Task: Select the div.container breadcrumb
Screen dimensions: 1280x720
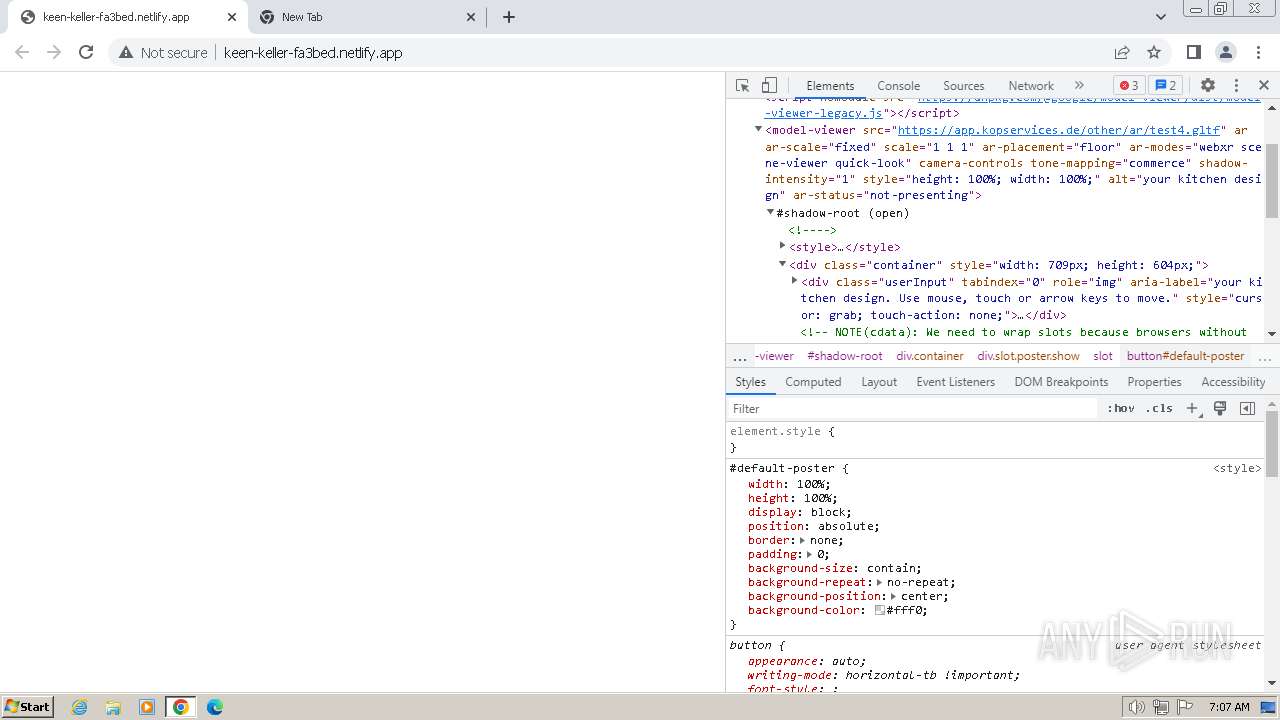Action: tap(930, 356)
